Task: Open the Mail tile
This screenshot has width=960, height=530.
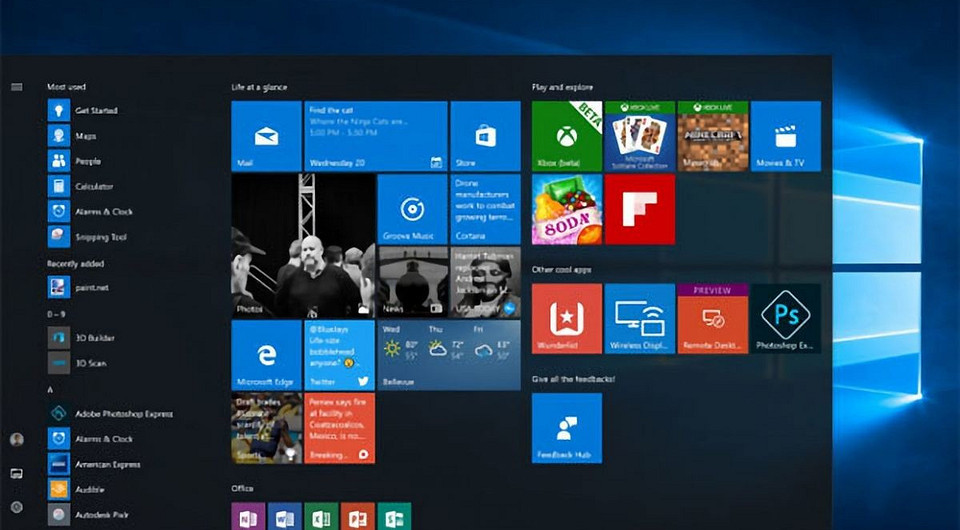Action: [266, 136]
